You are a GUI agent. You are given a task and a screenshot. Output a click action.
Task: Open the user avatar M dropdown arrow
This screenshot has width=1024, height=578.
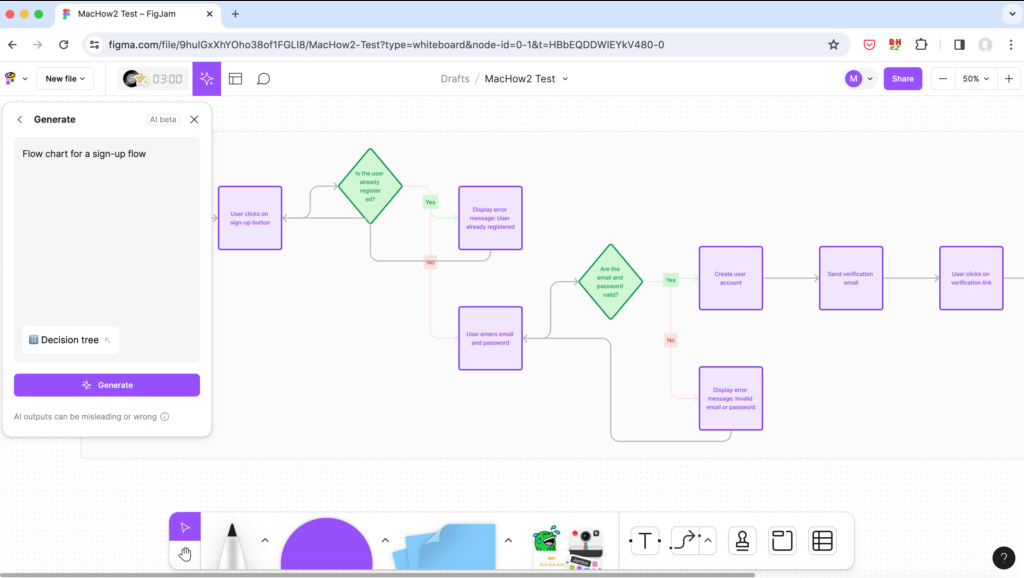pos(870,78)
